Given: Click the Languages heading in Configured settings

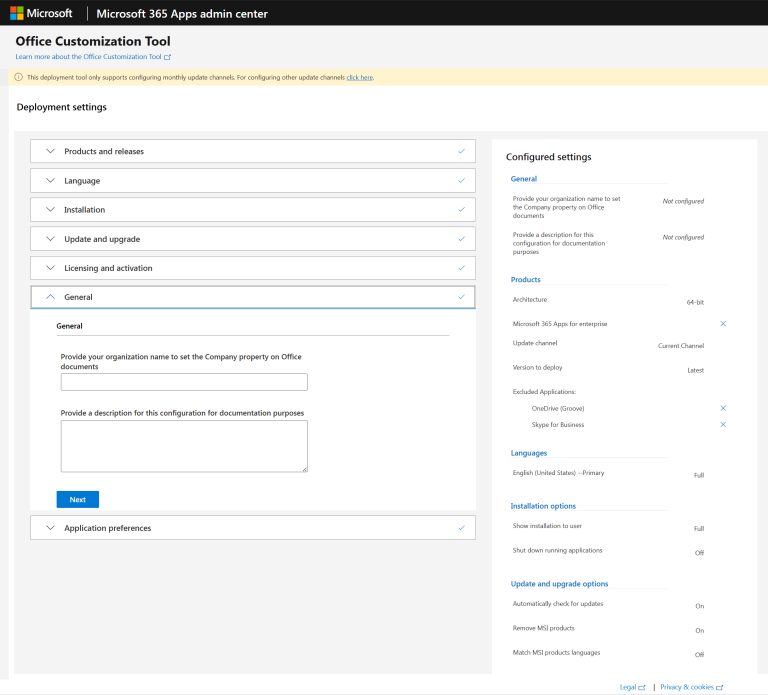Looking at the screenshot, I should tap(528, 453).
